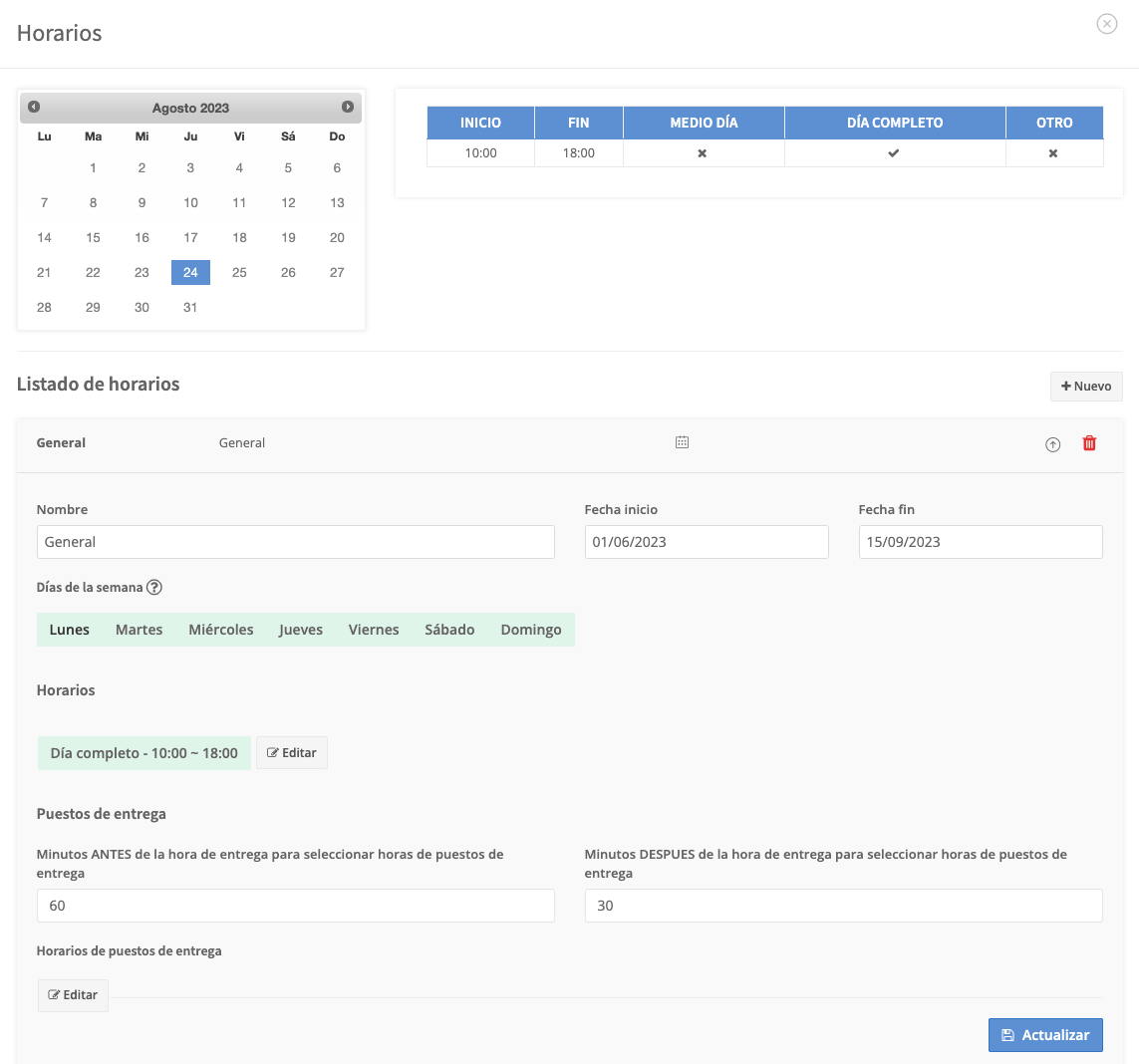The width and height of the screenshot is (1139, 1064).
Task: Click the INICIO column header
Action: (x=481, y=123)
